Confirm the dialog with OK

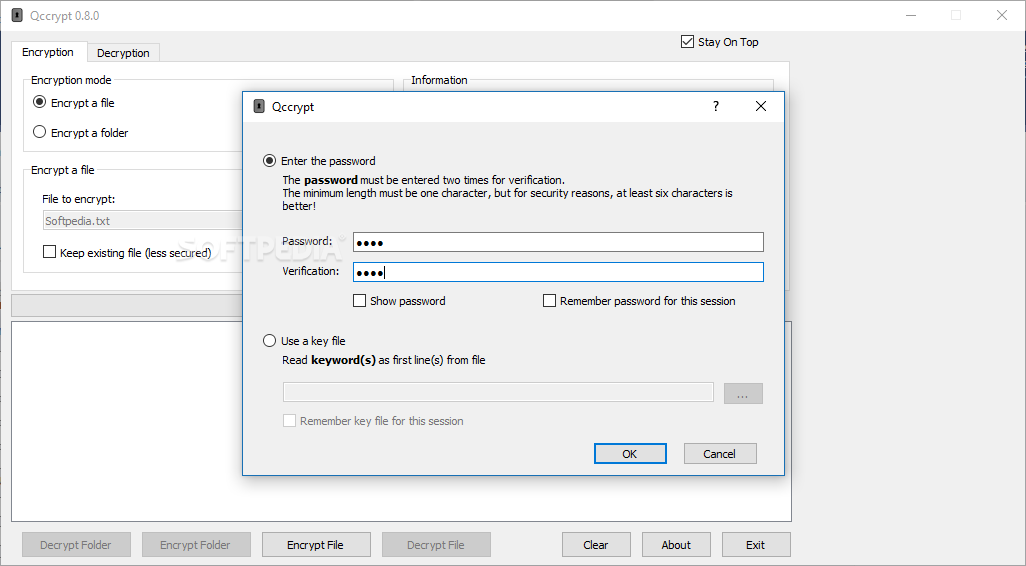pyautogui.click(x=629, y=453)
